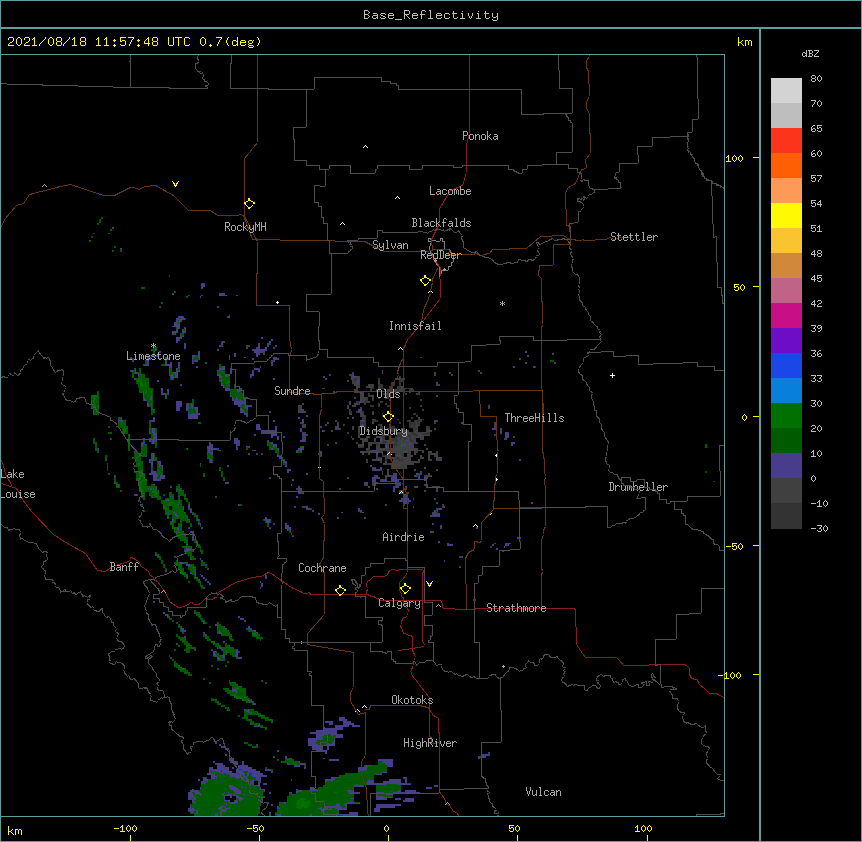Click the Ponoka city label

pos(480,136)
